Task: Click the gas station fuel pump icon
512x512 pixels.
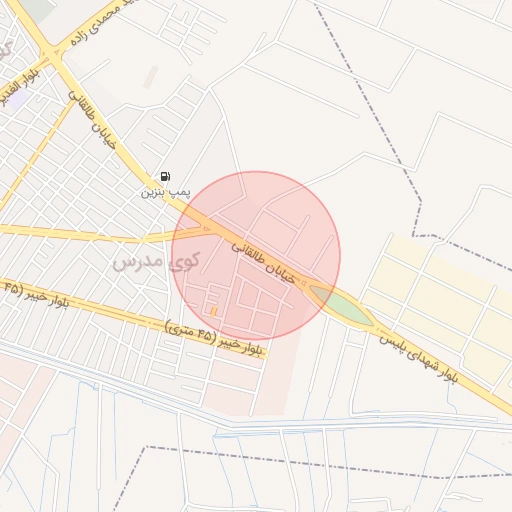Action: coord(165,176)
